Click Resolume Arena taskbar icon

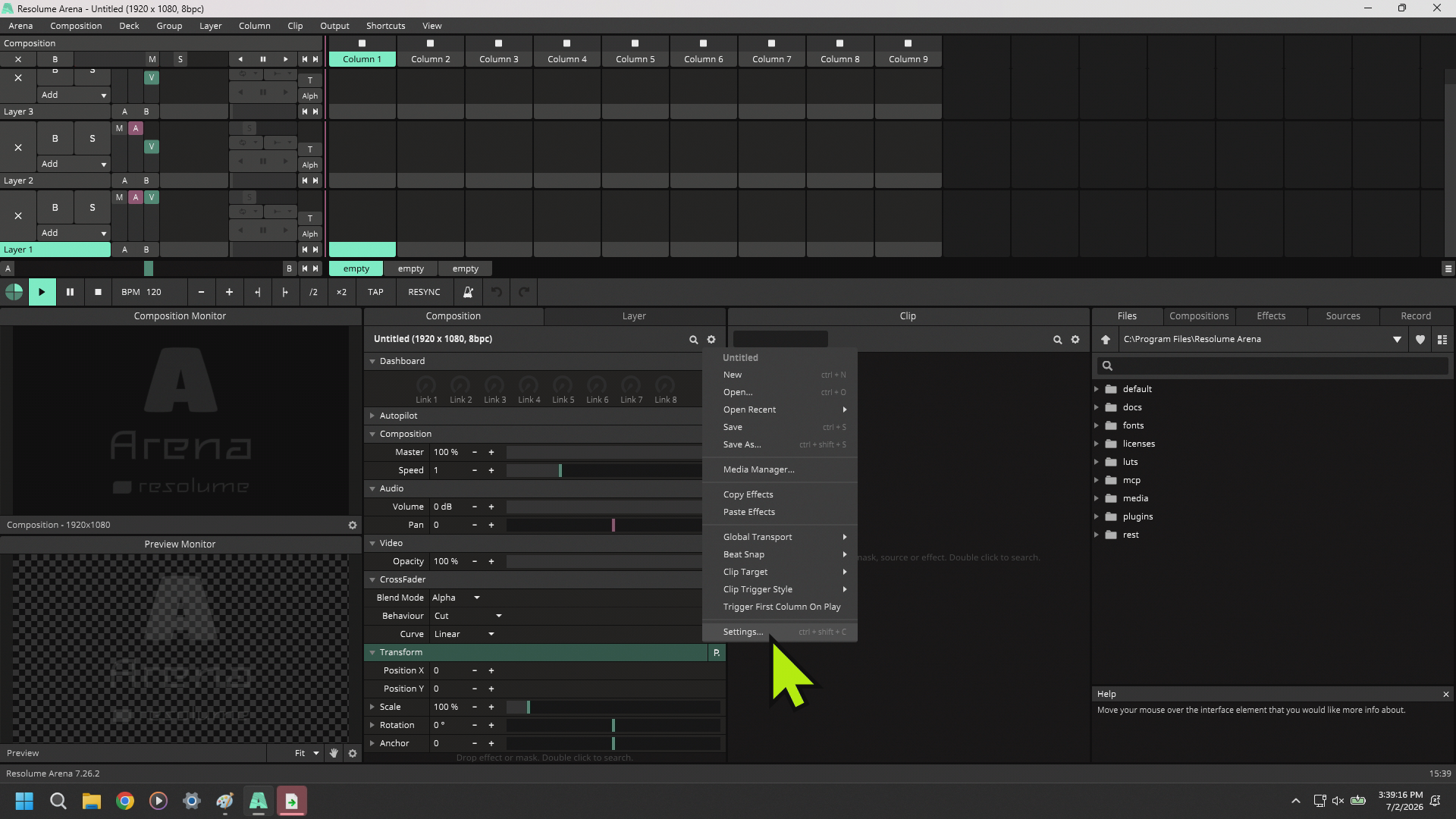point(258,801)
